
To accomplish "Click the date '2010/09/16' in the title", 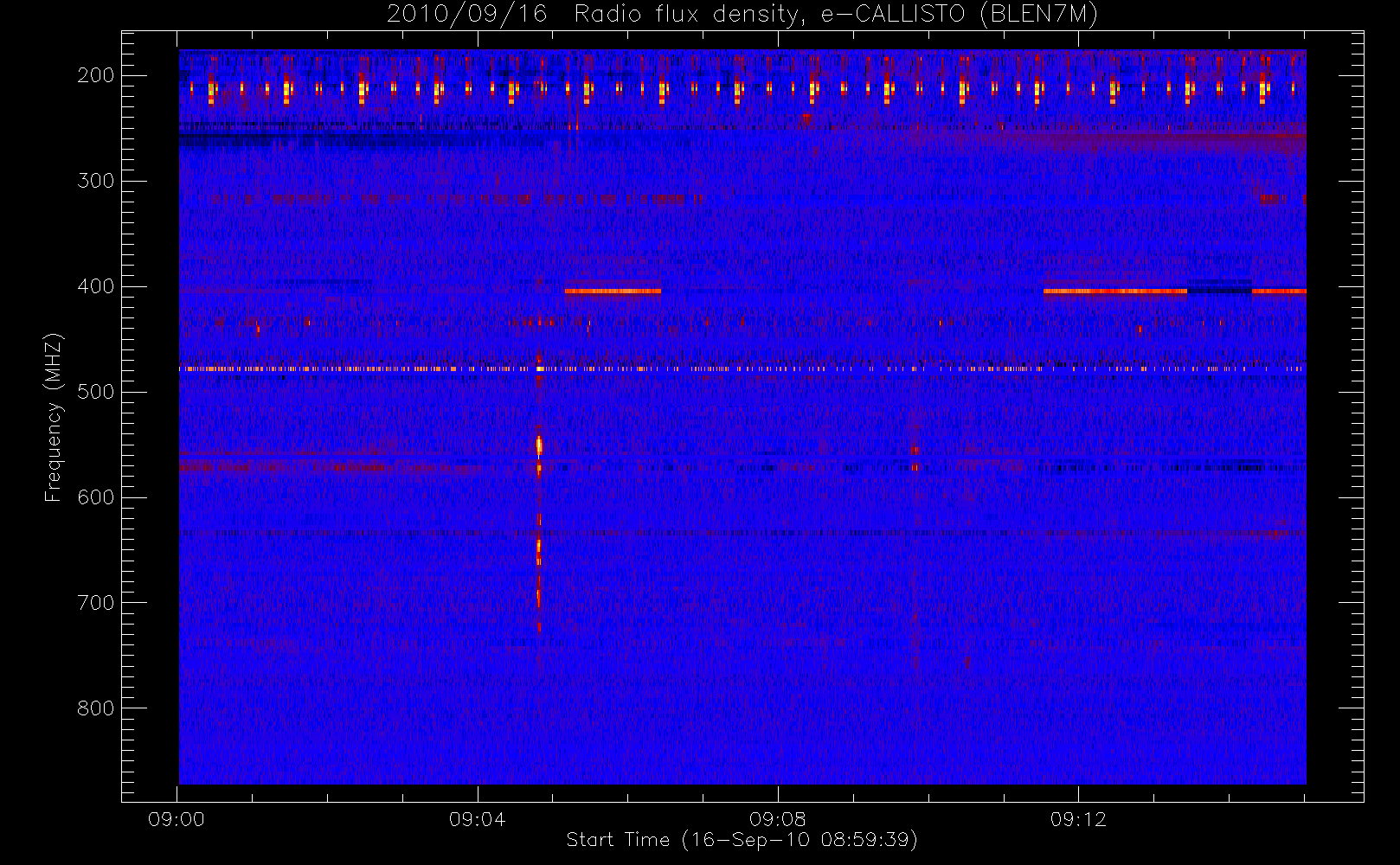I will pyautogui.click(x=467, y=15).
